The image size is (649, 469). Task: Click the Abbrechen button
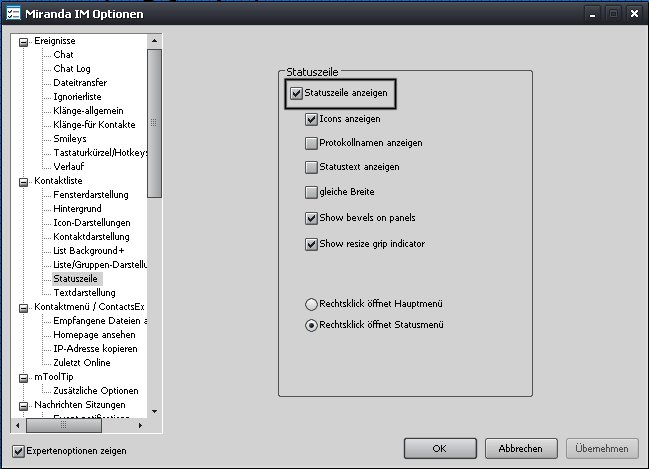point(521,448)
